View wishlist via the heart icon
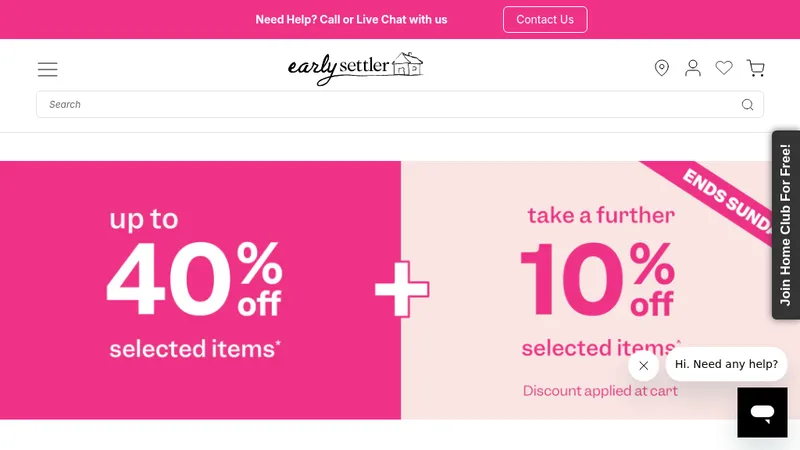This screenshot has height=450, width=800. tap(724, 67)
